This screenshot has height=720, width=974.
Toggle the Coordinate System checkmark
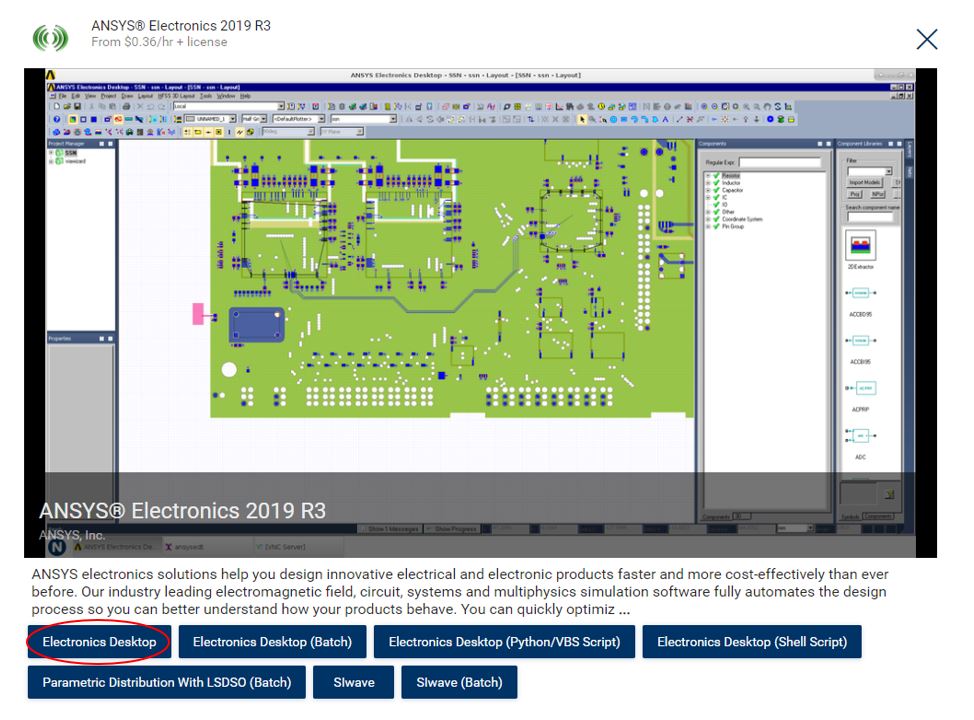click(x=716, y=219)
